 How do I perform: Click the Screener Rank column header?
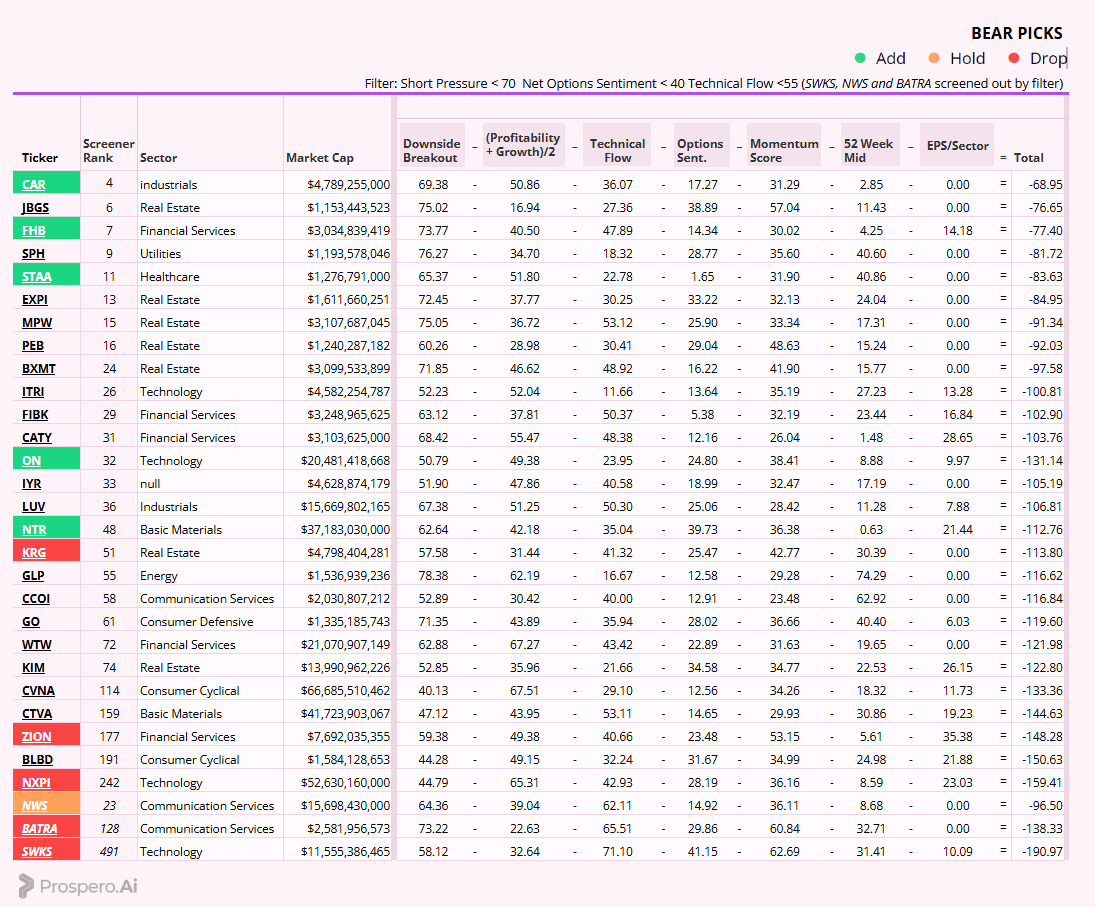click(x=108, y=151)
